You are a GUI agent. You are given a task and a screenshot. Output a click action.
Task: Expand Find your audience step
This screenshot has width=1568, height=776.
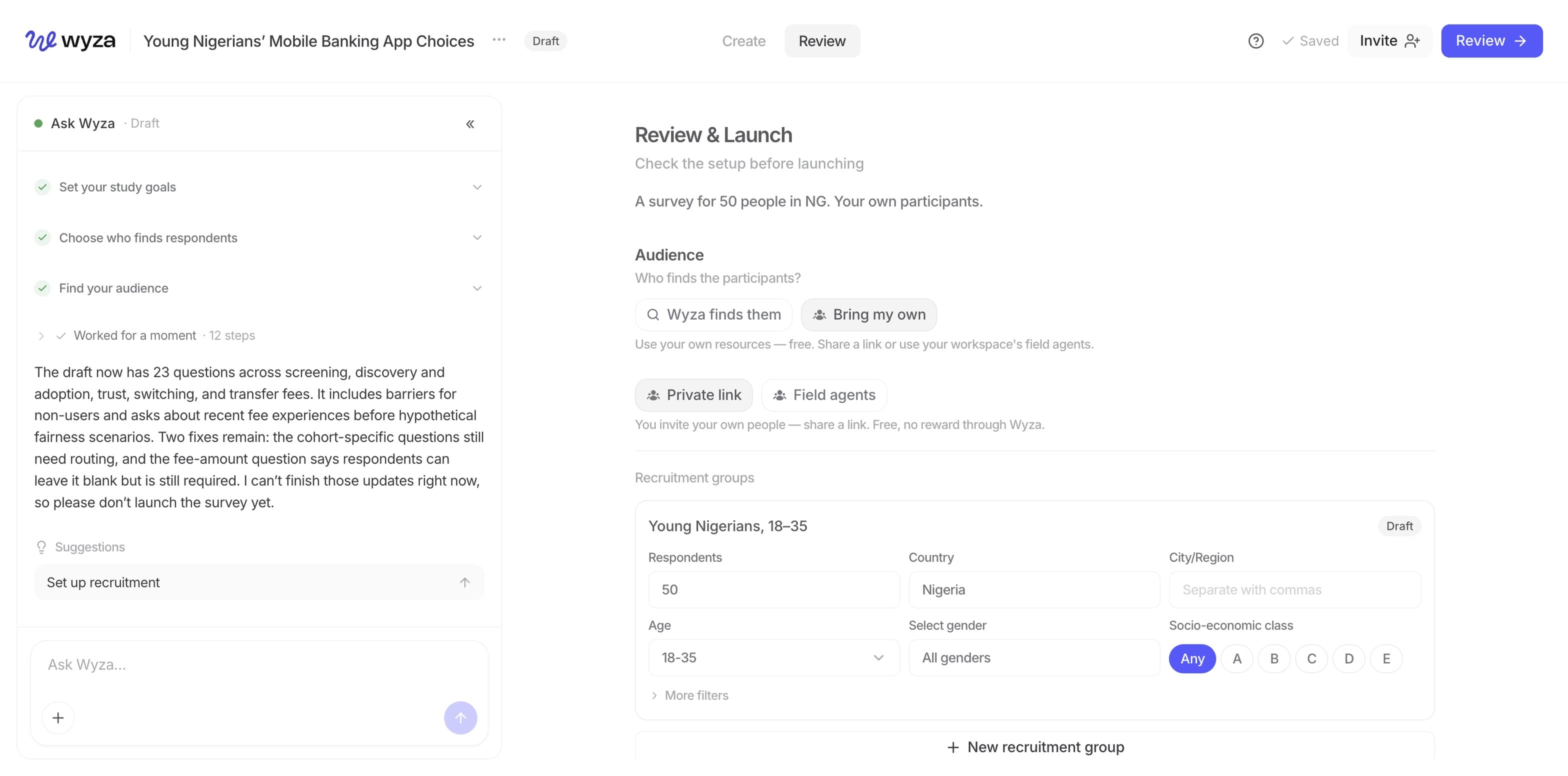pyautogui.click(x=477, y=288)
